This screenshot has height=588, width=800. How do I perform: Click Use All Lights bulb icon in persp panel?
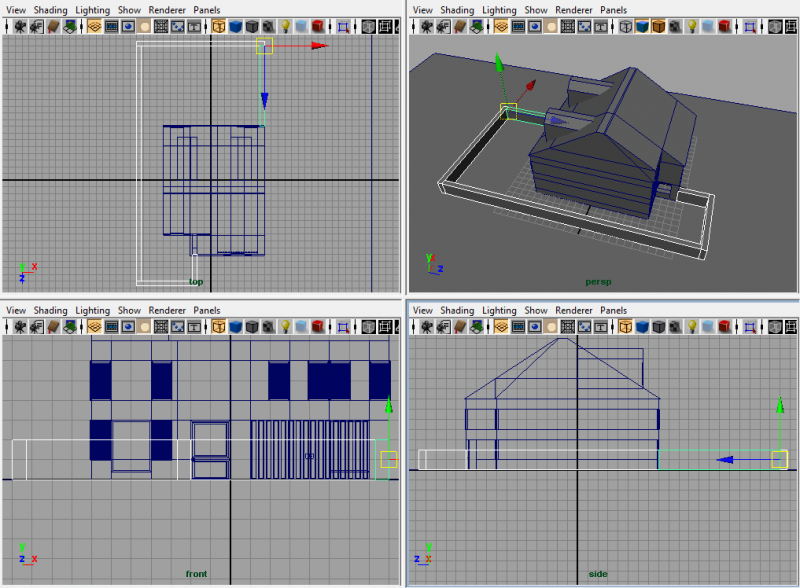[x=691, y=27]
